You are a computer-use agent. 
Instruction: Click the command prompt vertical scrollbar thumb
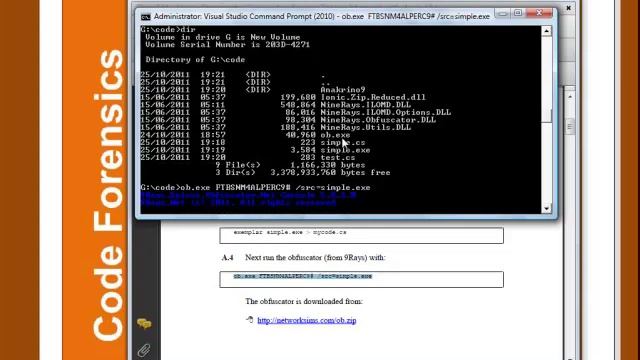click(x=546, y=115)
